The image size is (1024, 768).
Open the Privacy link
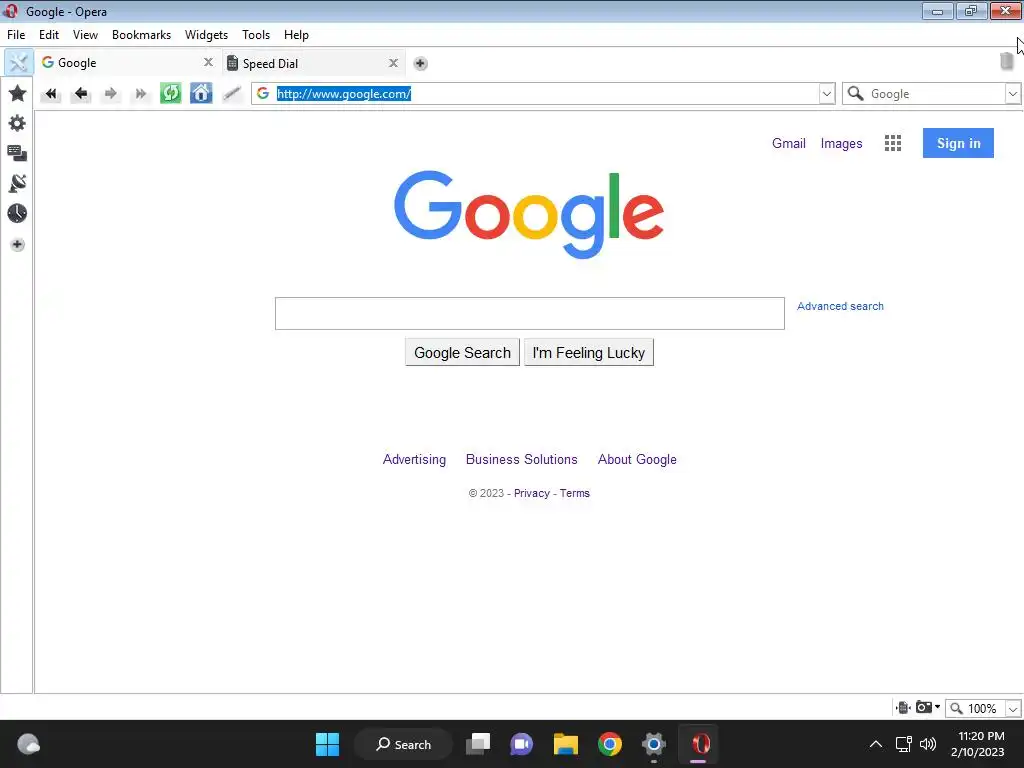click(x=532, y=494)
